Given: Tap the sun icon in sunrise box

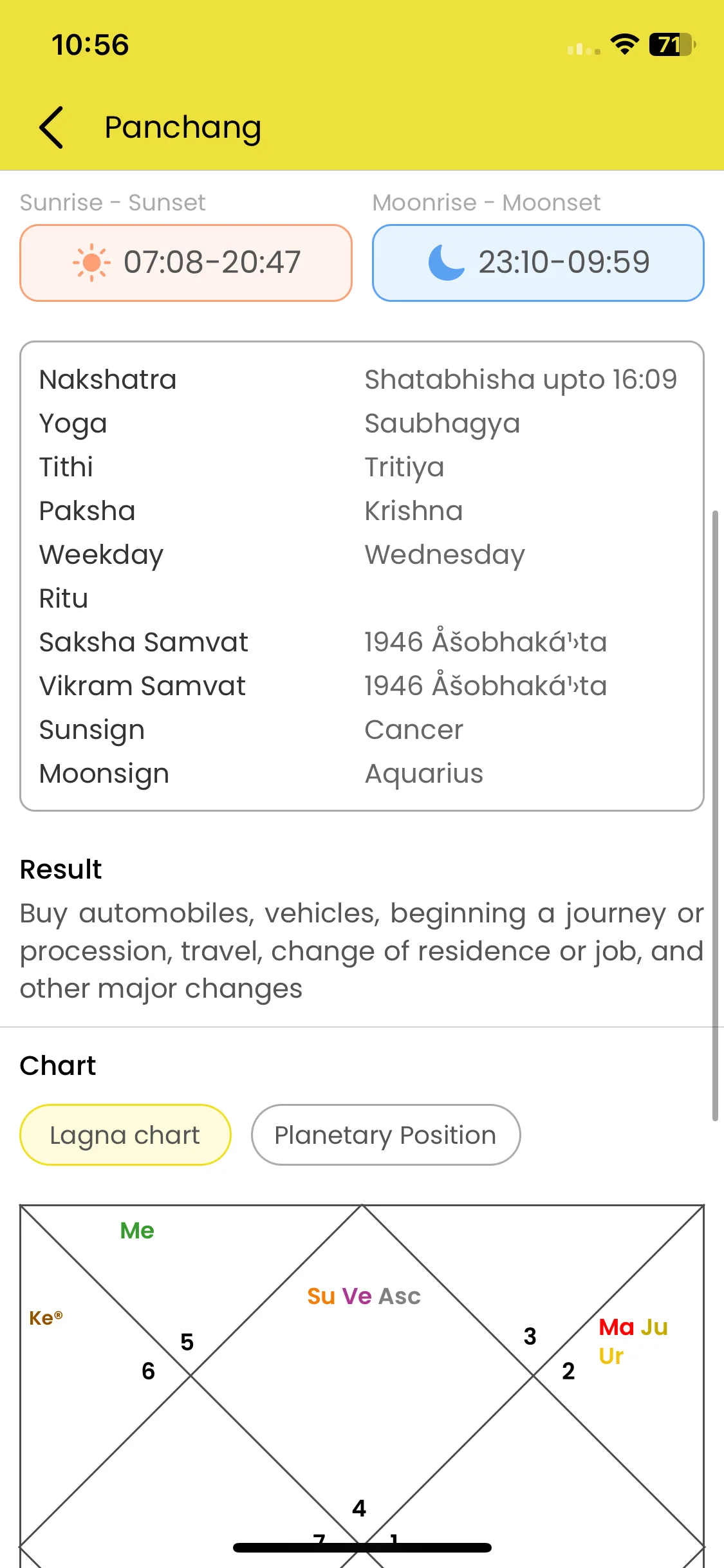Looking at the screenshot, I should [x=91, y=263].
